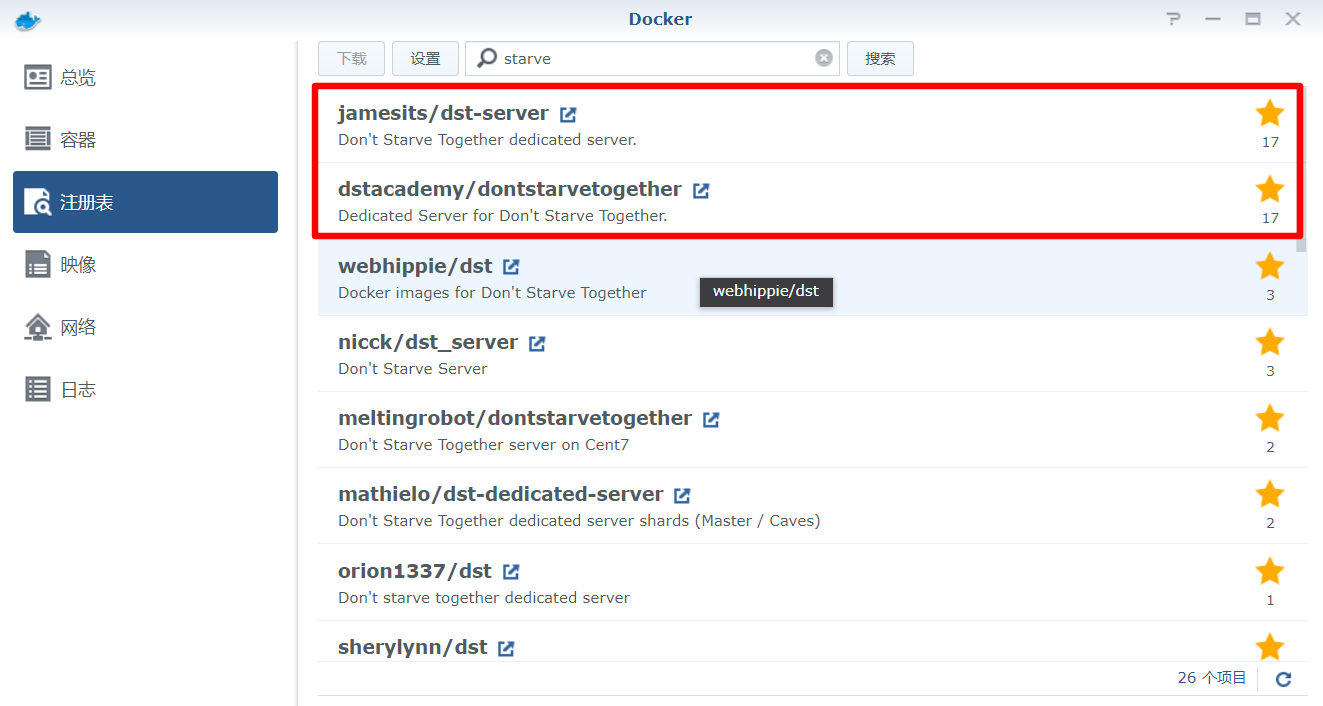Click the 下载 download button
The height and width of the screenshot is (706, 1323).
(x=352, y=58)
